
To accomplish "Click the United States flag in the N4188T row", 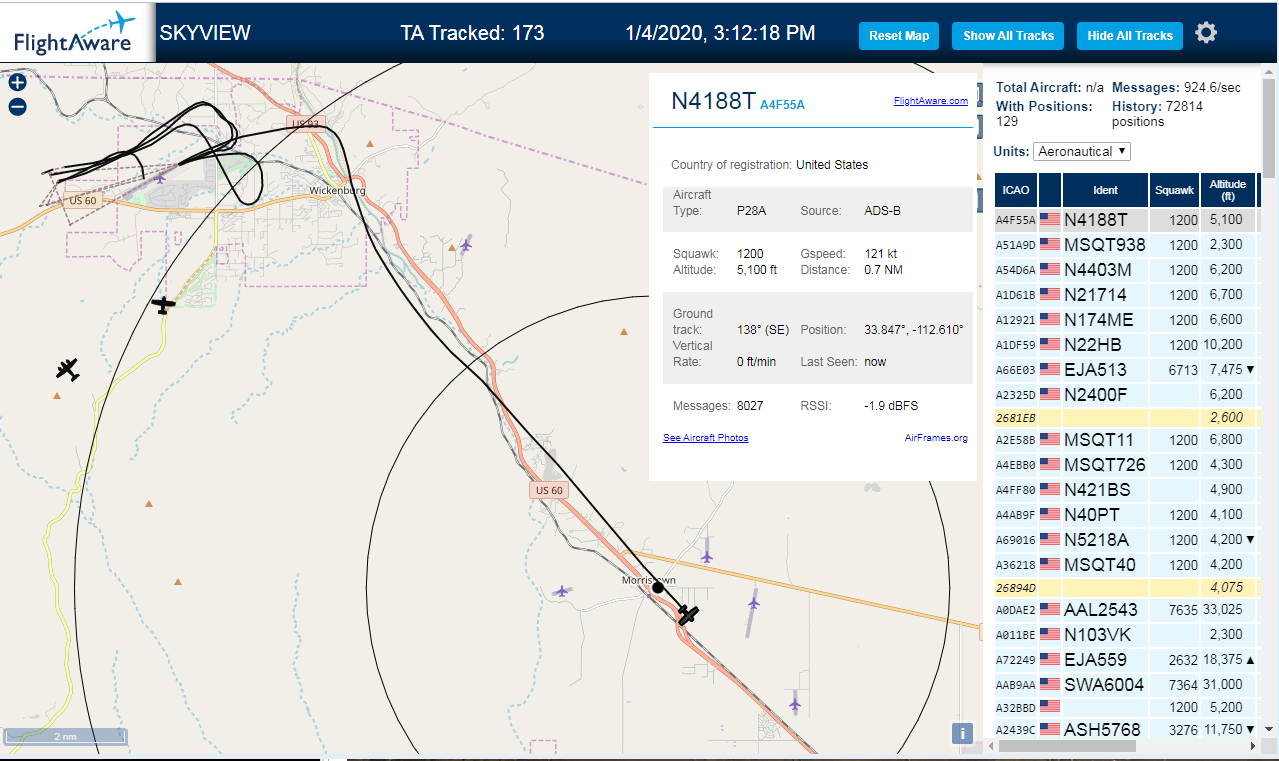I will point(1050,220).
